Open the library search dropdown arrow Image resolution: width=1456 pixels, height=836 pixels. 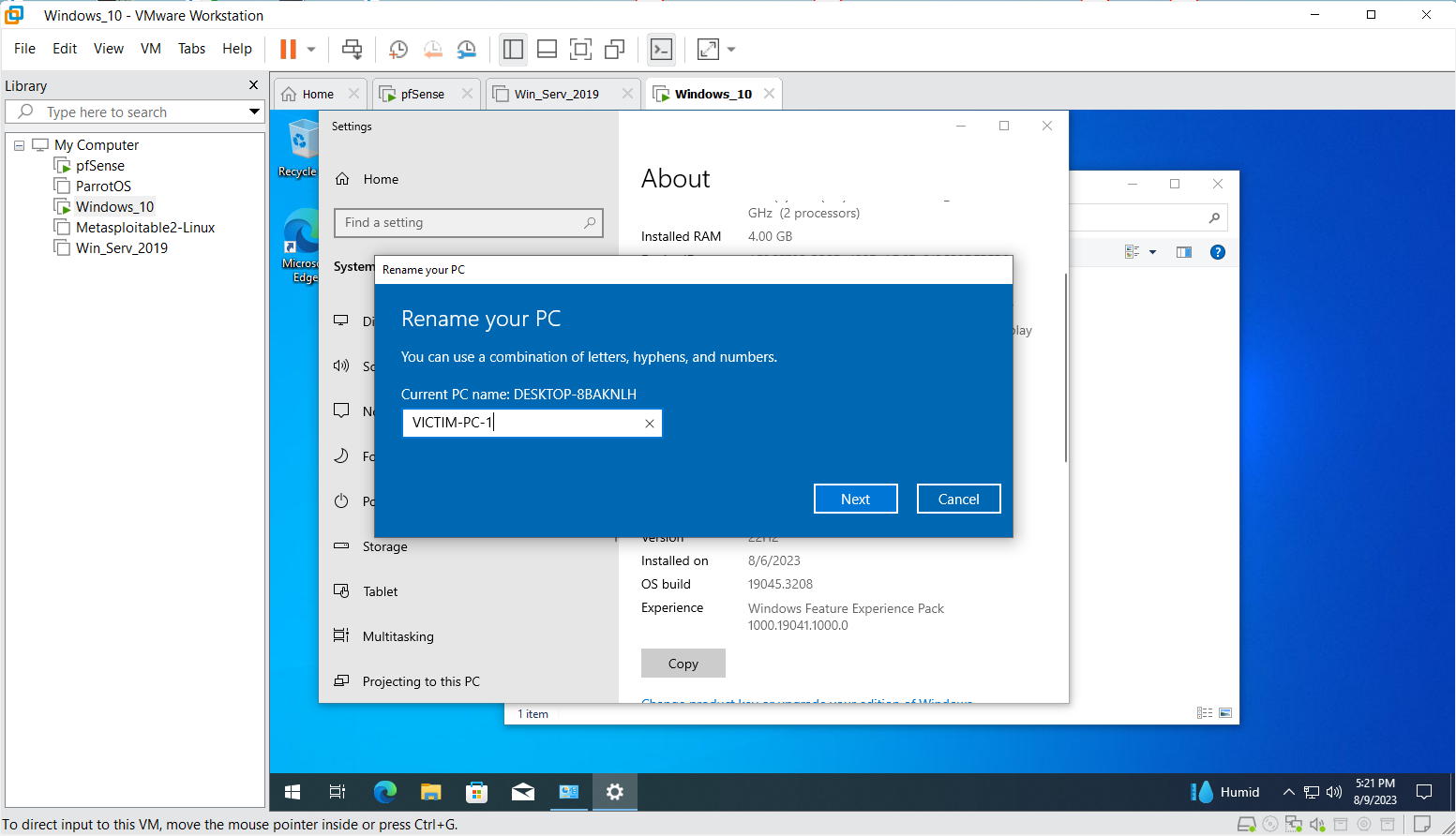click(254, 112)
